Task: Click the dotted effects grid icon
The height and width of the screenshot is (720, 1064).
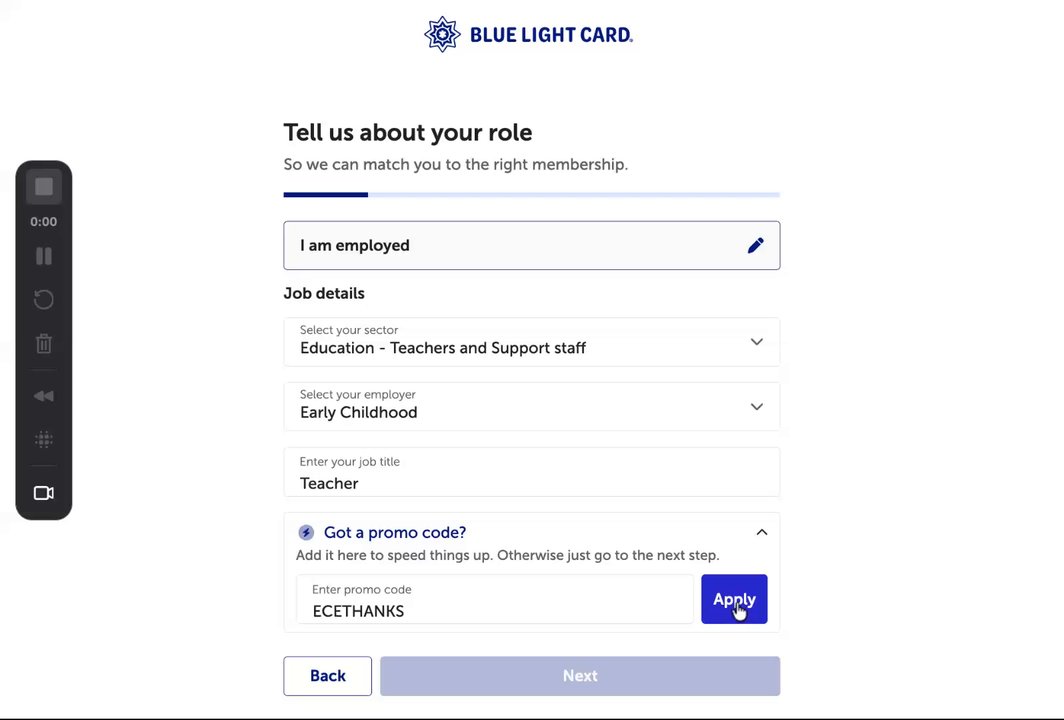Action: [44, 440]
